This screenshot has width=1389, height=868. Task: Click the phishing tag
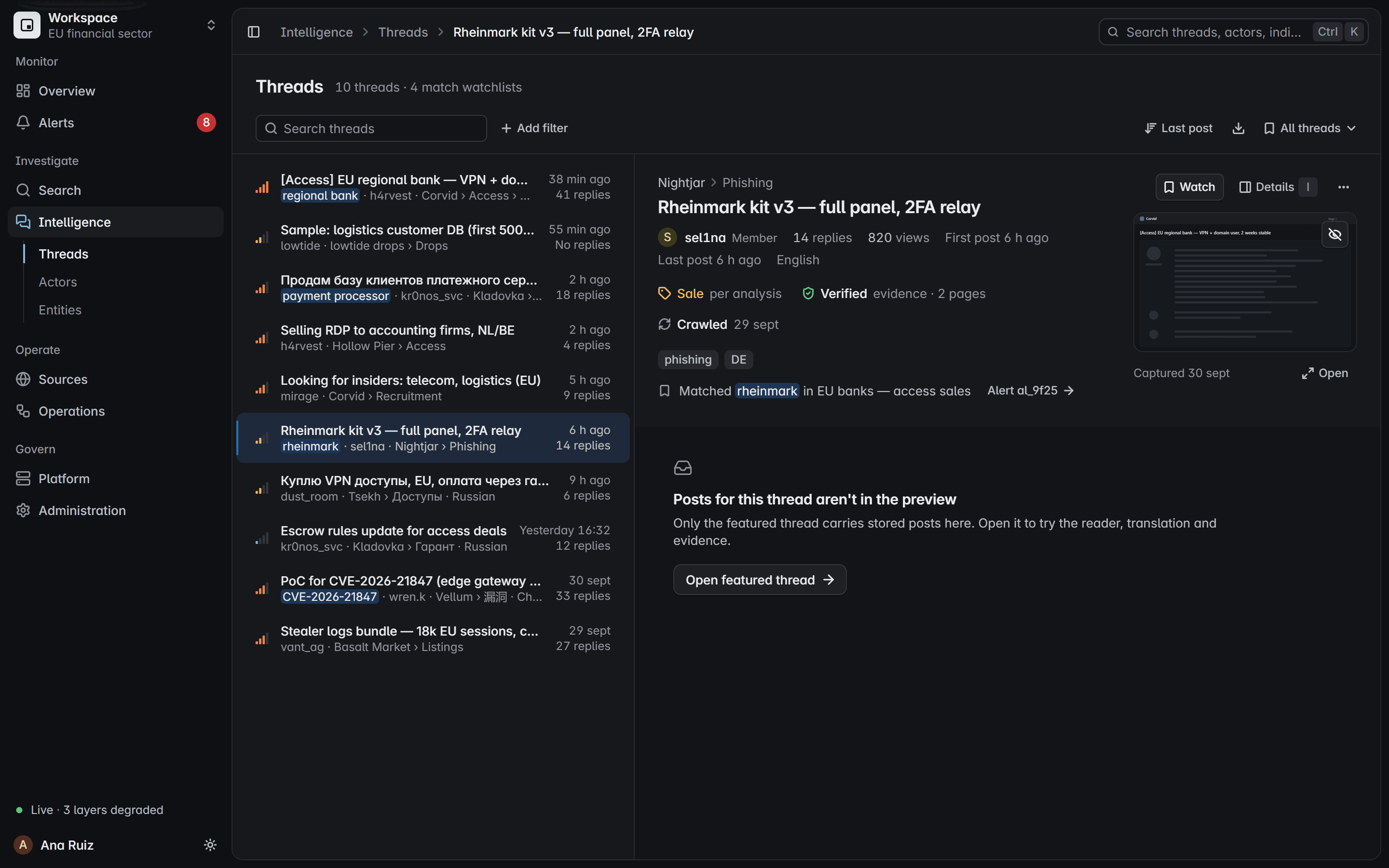point(688,360)
